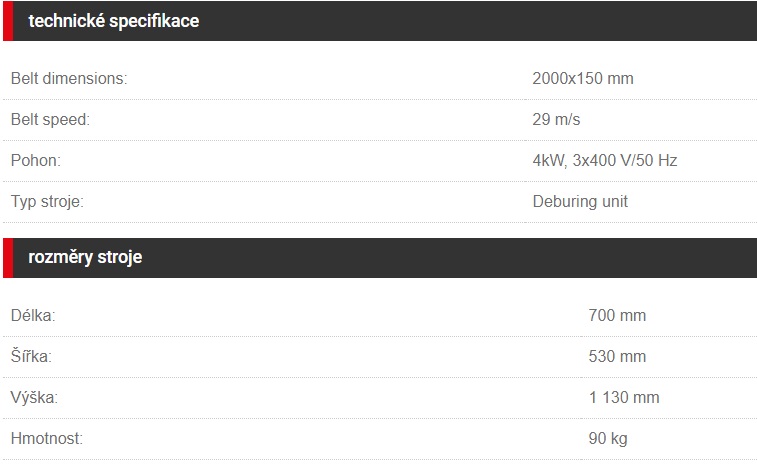Select the 90 kg weight value

pyautogui.click(x=608, y=438)
